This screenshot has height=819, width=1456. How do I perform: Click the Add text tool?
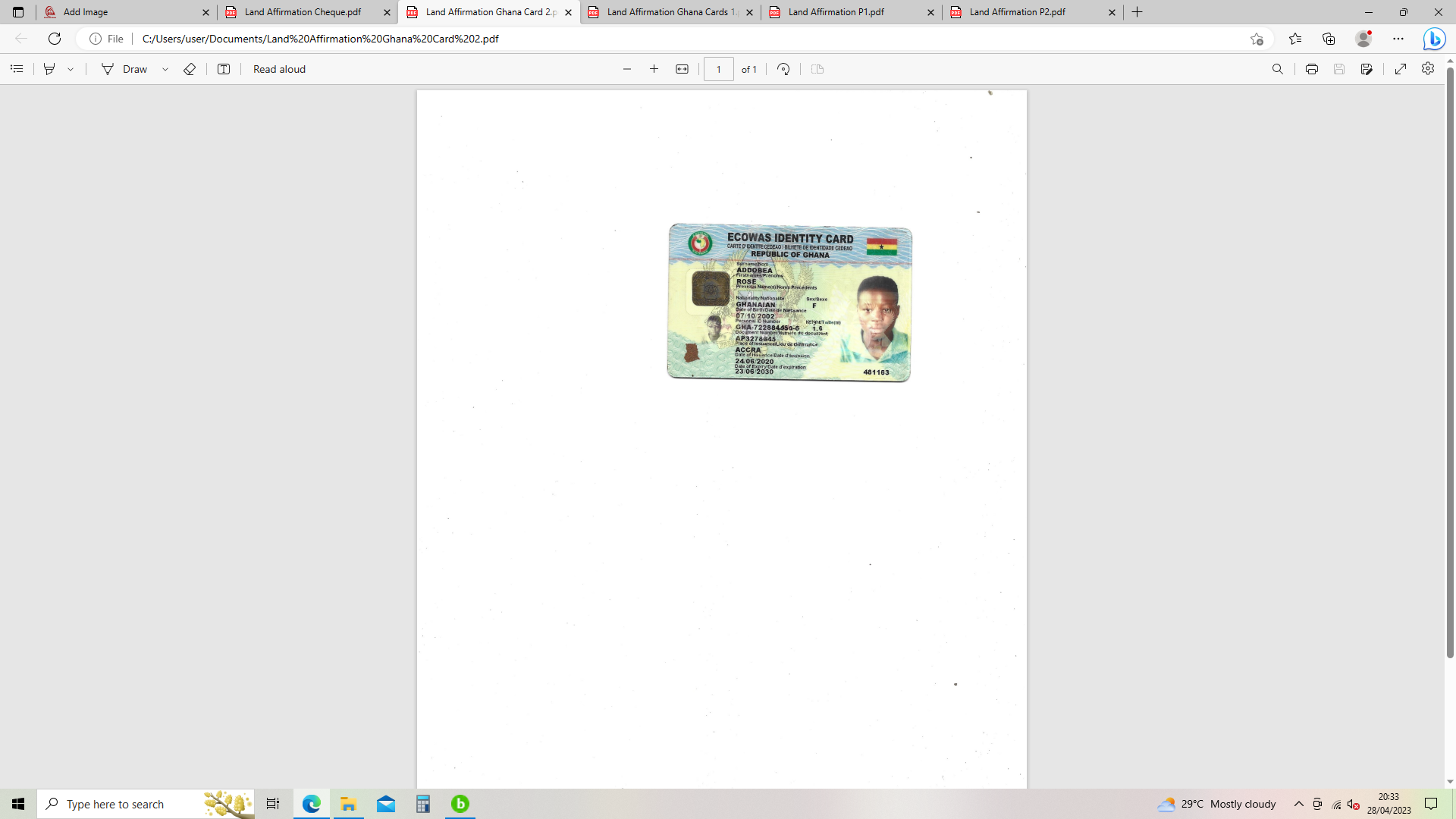tap(224, 69)
